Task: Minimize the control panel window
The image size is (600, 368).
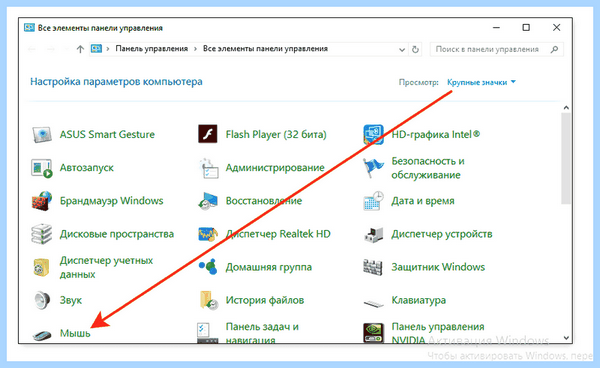Action: [496, 28]
